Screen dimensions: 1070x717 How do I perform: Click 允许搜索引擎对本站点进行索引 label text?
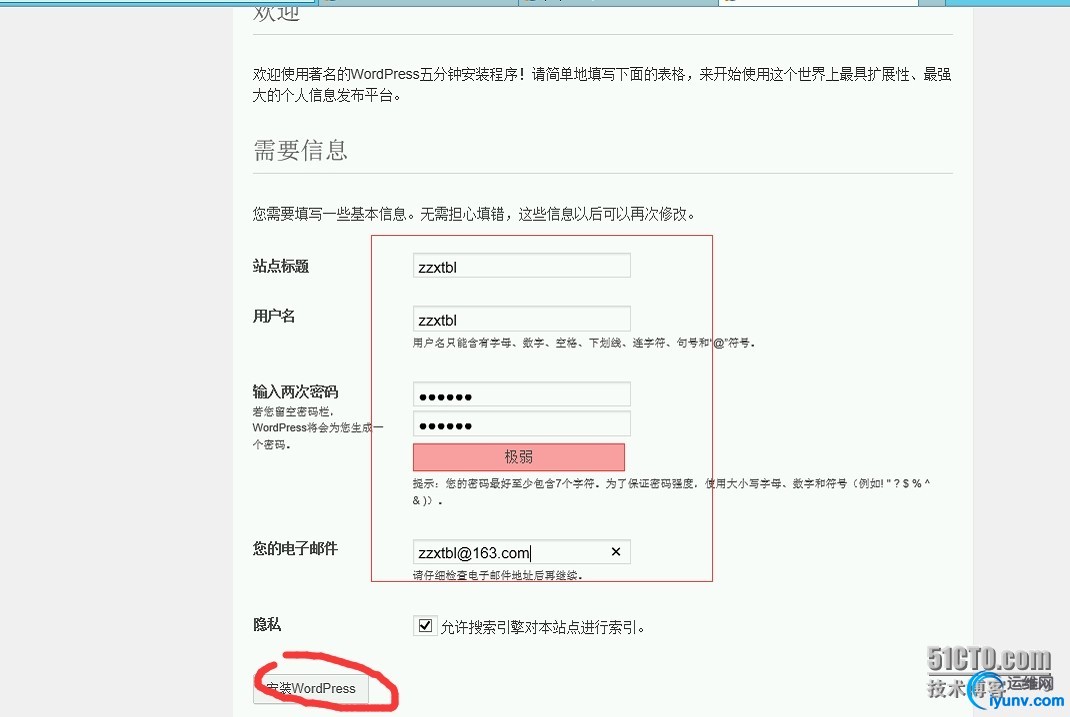[543, 627]
